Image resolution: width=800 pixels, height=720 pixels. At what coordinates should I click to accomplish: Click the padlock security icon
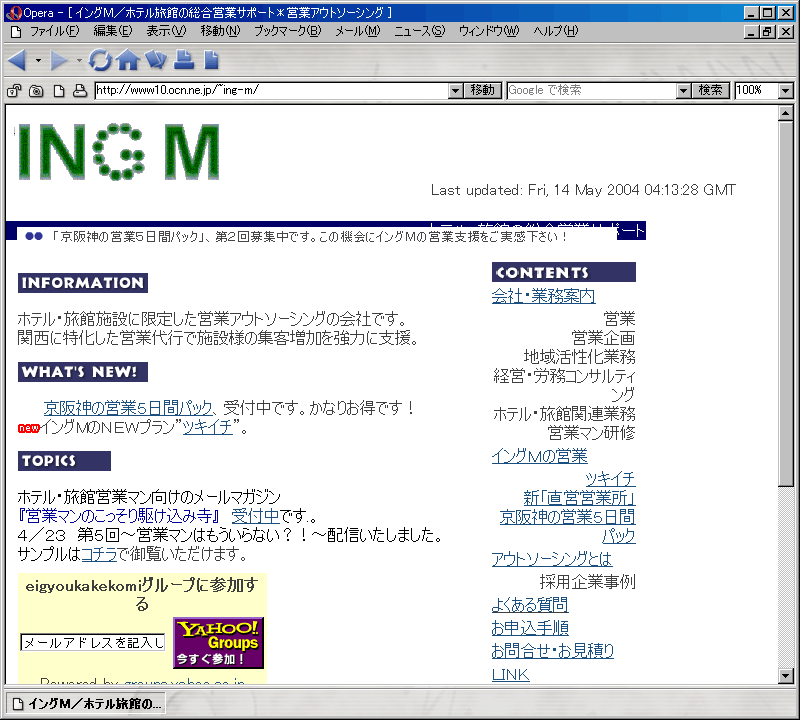[14, 91]
